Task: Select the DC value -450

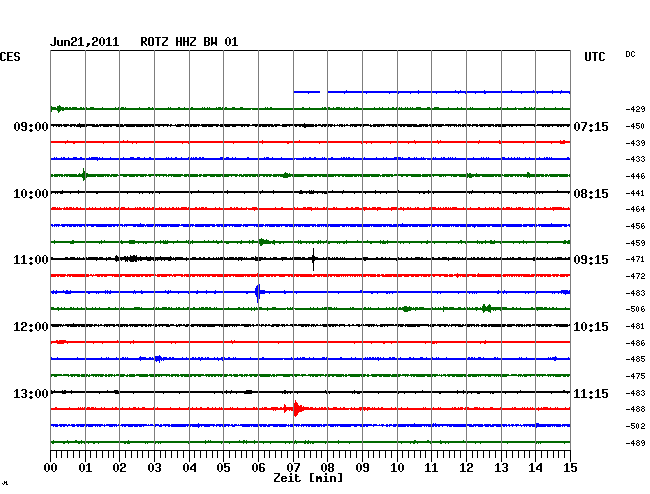Action: pyautogui.click(x=635, y=126)
